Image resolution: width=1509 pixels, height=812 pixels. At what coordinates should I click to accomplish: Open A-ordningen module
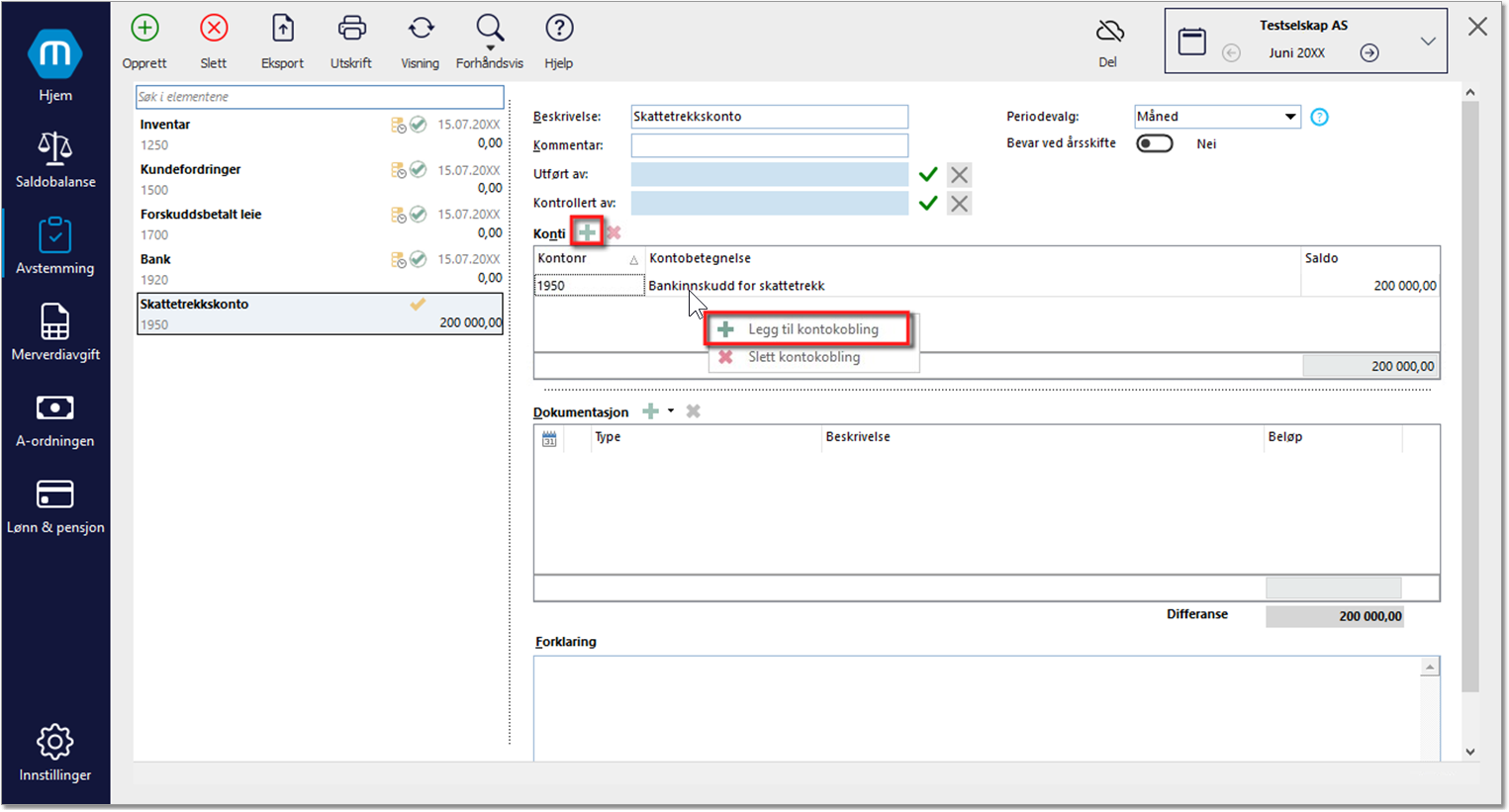tap(55, 419)
